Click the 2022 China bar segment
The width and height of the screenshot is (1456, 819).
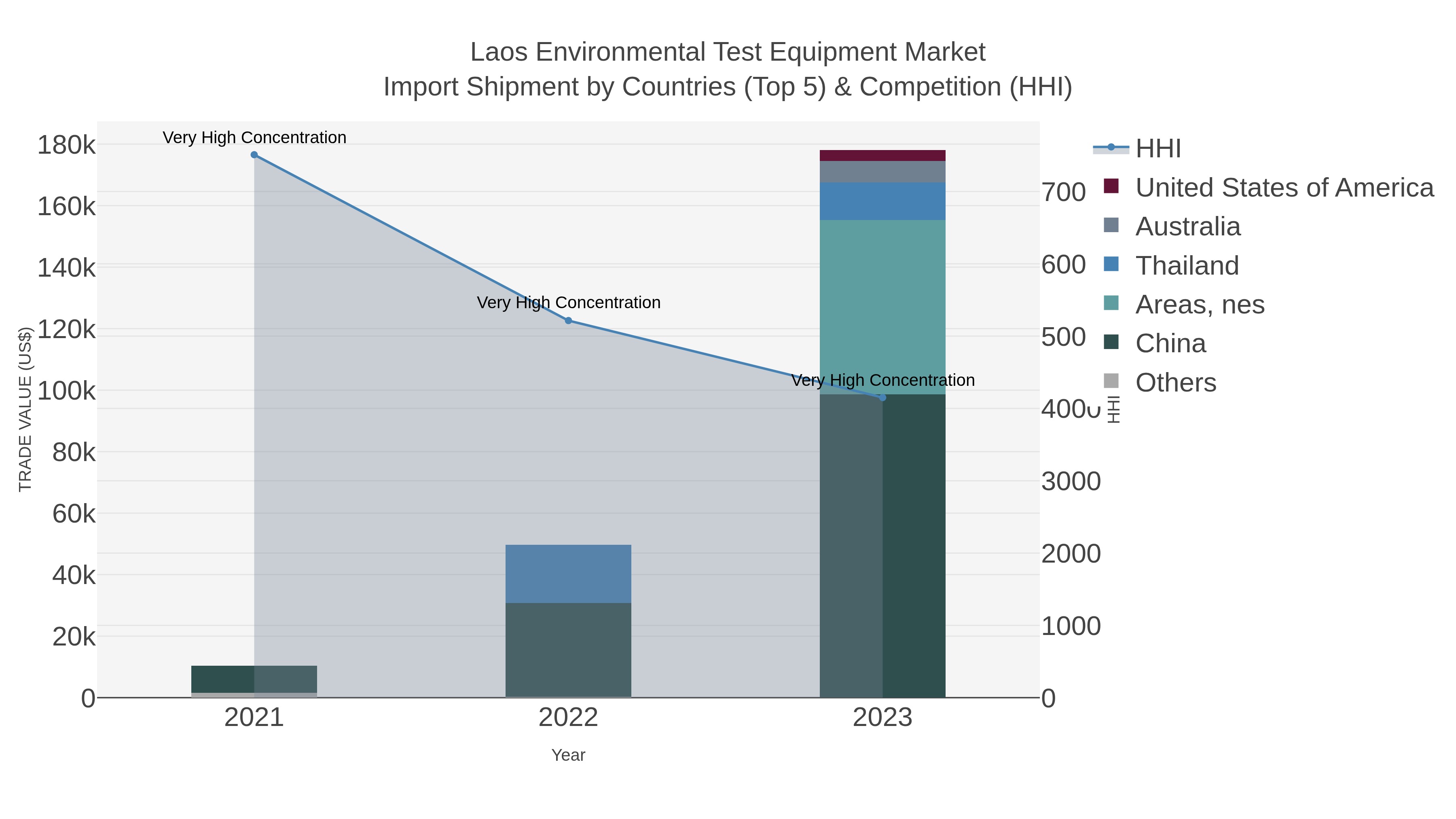point(569,650)
